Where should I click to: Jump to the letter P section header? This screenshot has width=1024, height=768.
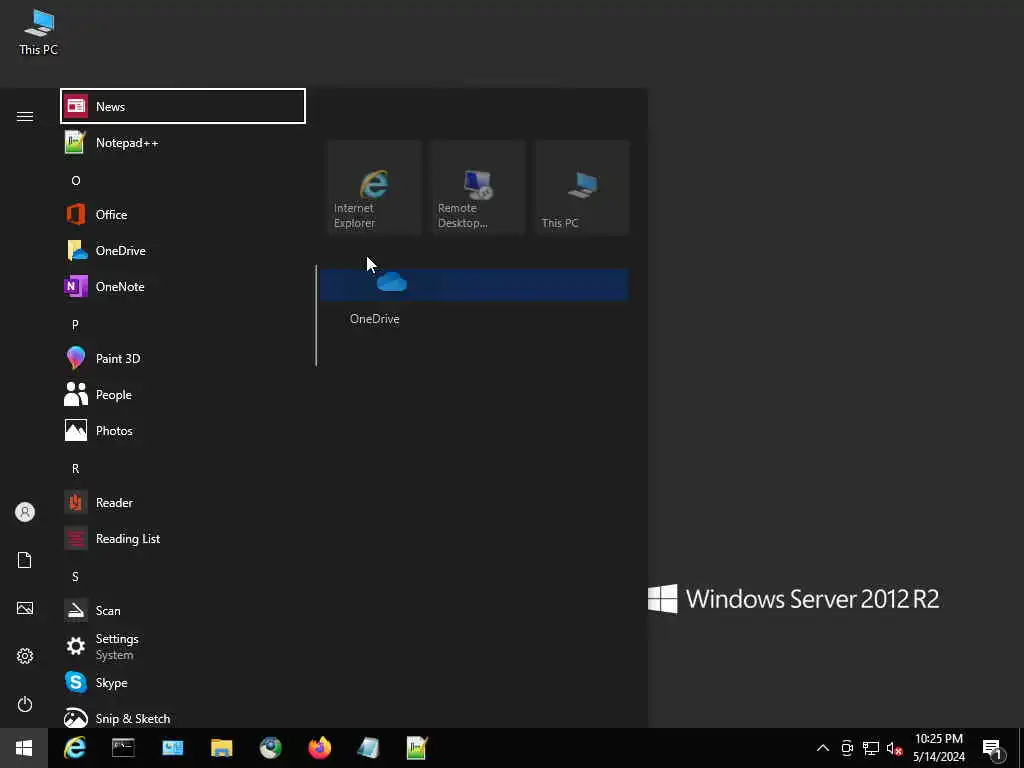[x=75, y=324]
